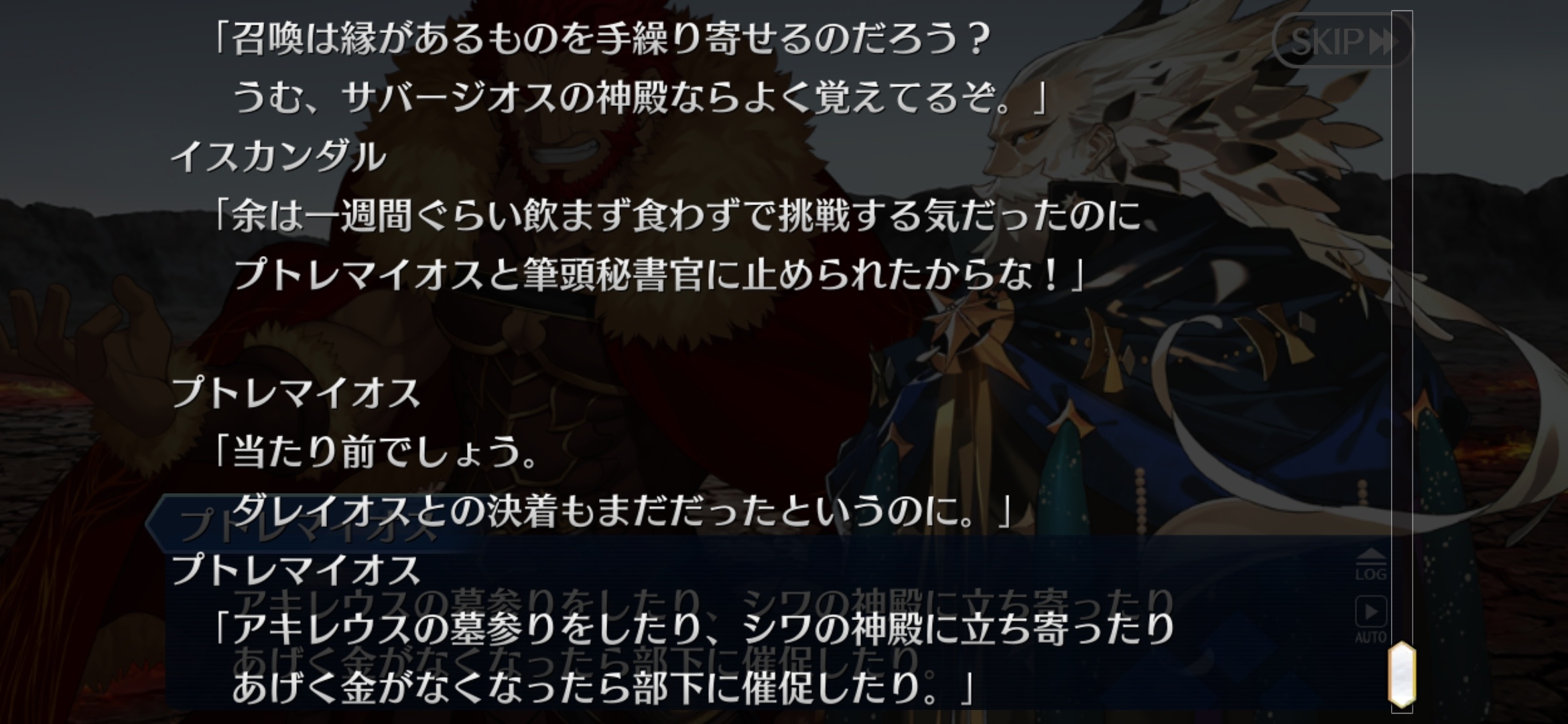
Task: Click the double-arrow fast-forward icon on SKIP
Action: pos(1383,42)
